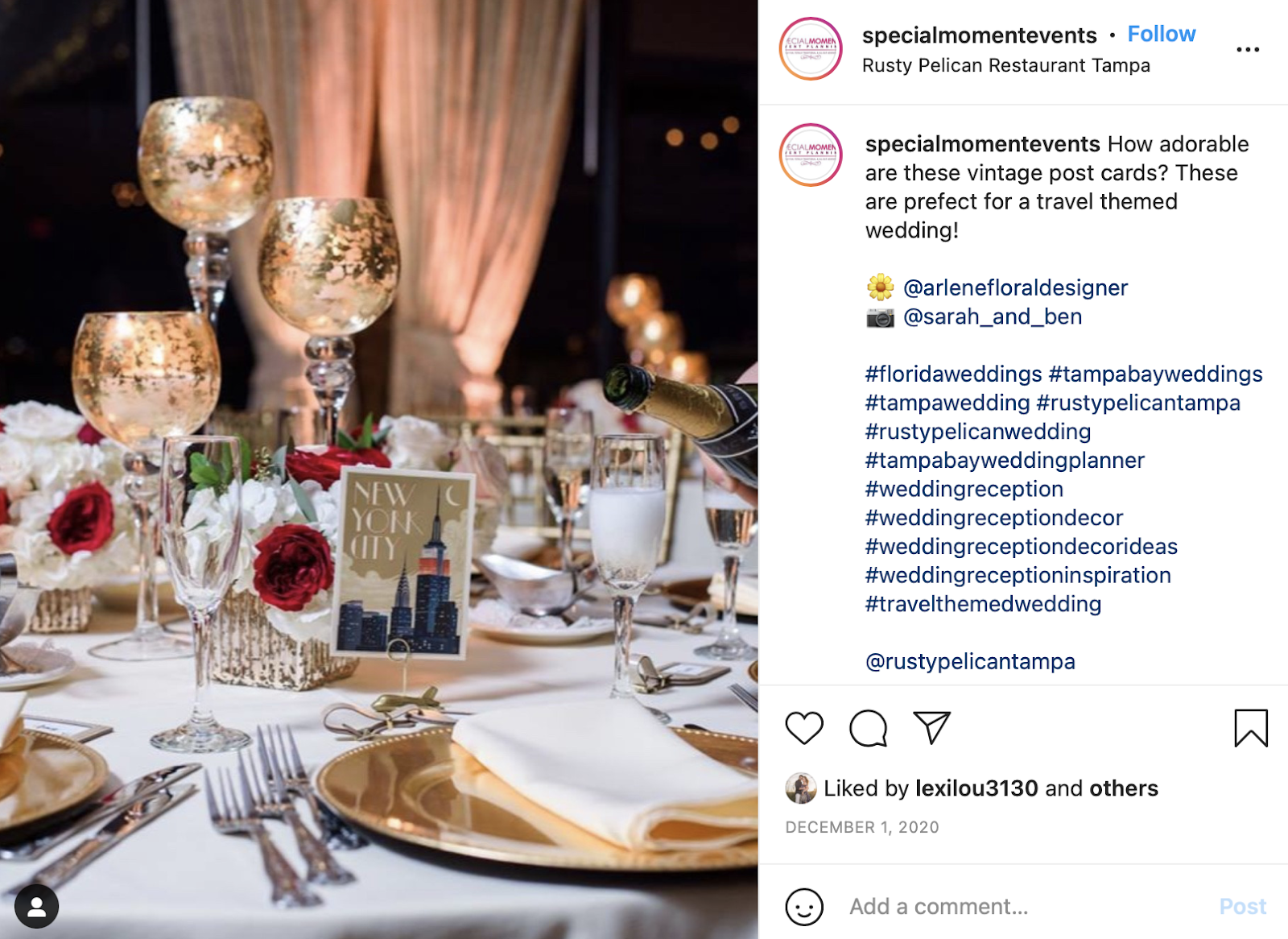Image resolution: width=1288 pixels, height=939 pixels.
Task: View lexilou3130 liker avatar
Action: (800, 788)
